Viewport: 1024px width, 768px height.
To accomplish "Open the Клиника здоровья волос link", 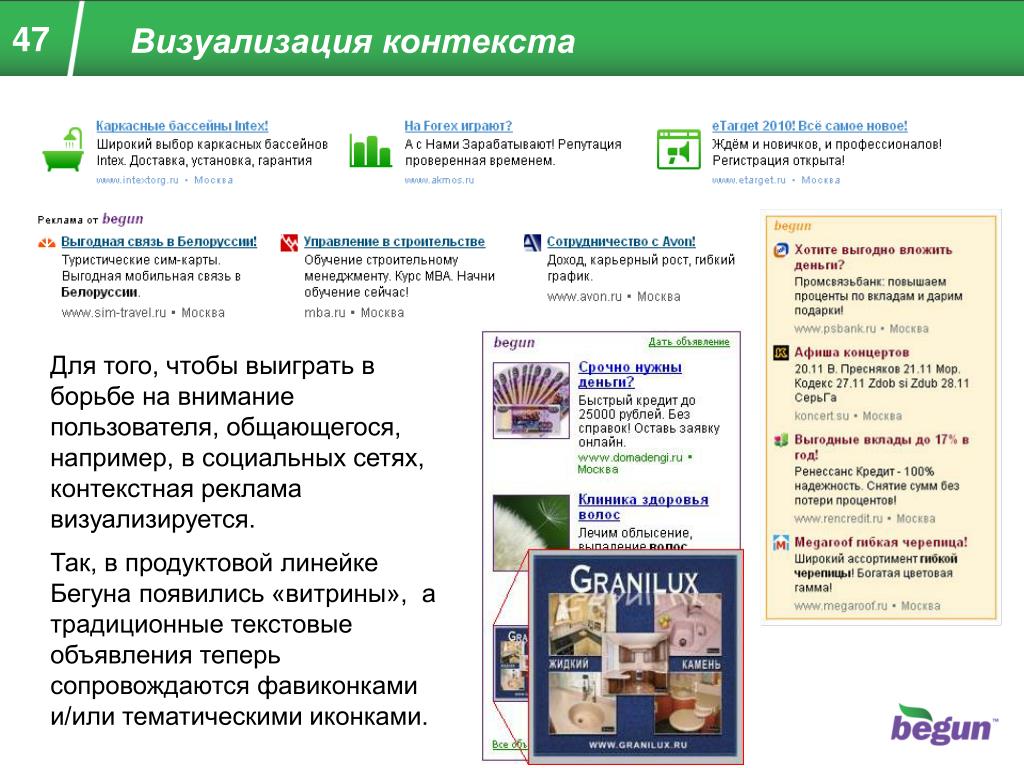I will [643, 507].
